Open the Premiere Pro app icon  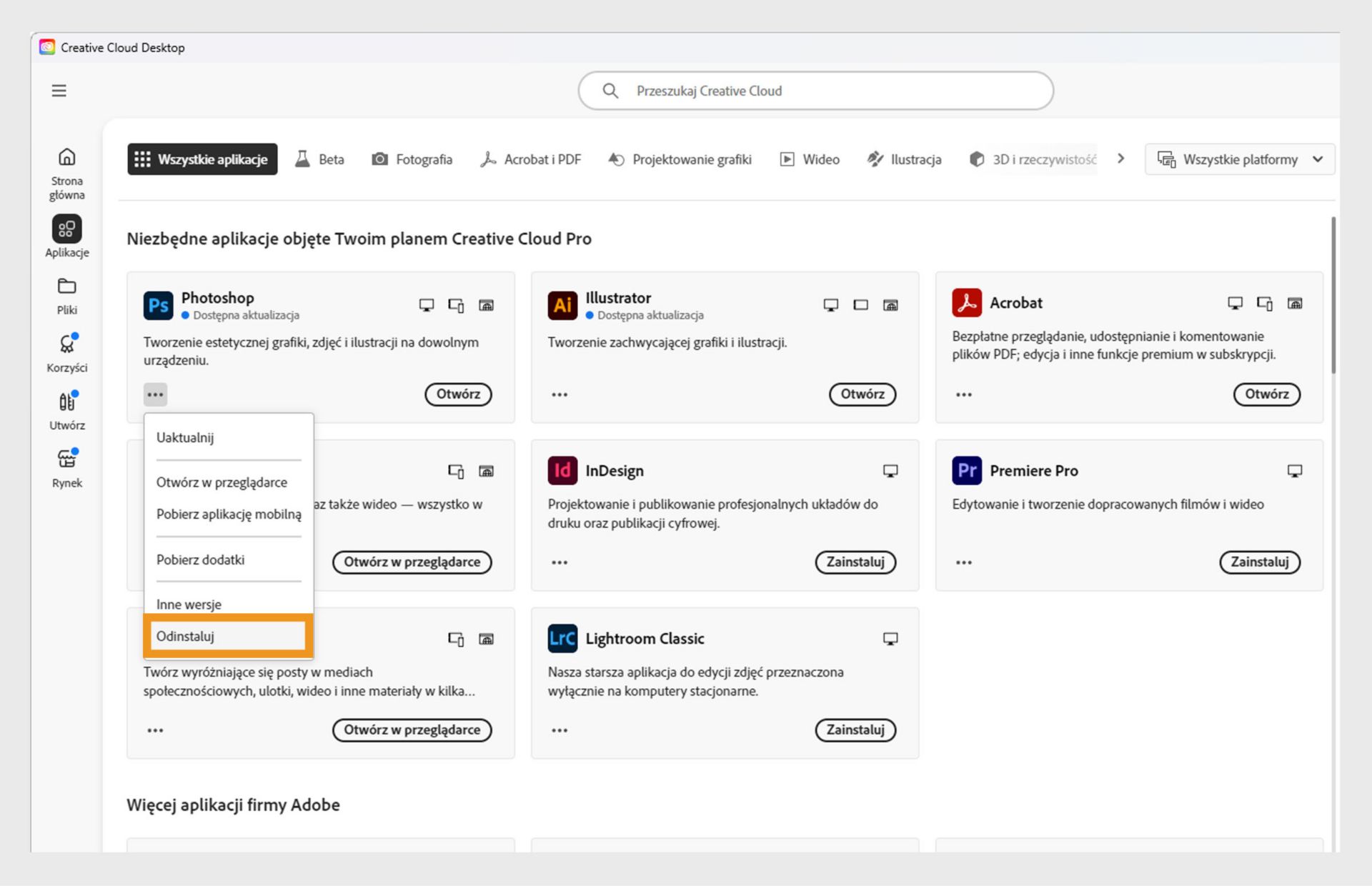[x=967, y=470]
